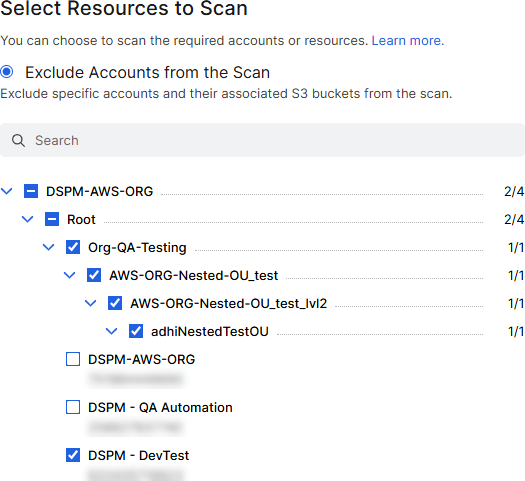Uncheck the AWS-ORG-Nested-OU_test_lvl2 checkbox
This screenshot has height=481, width=525.
click(x=115, y=303)
